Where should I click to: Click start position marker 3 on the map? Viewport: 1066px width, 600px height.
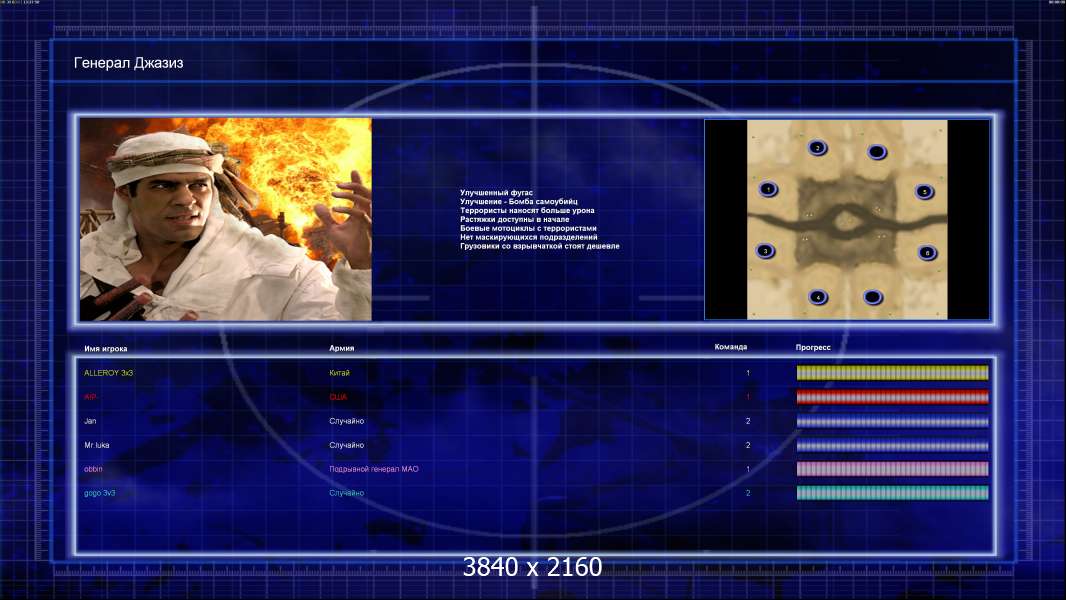[x=766, y=251]
